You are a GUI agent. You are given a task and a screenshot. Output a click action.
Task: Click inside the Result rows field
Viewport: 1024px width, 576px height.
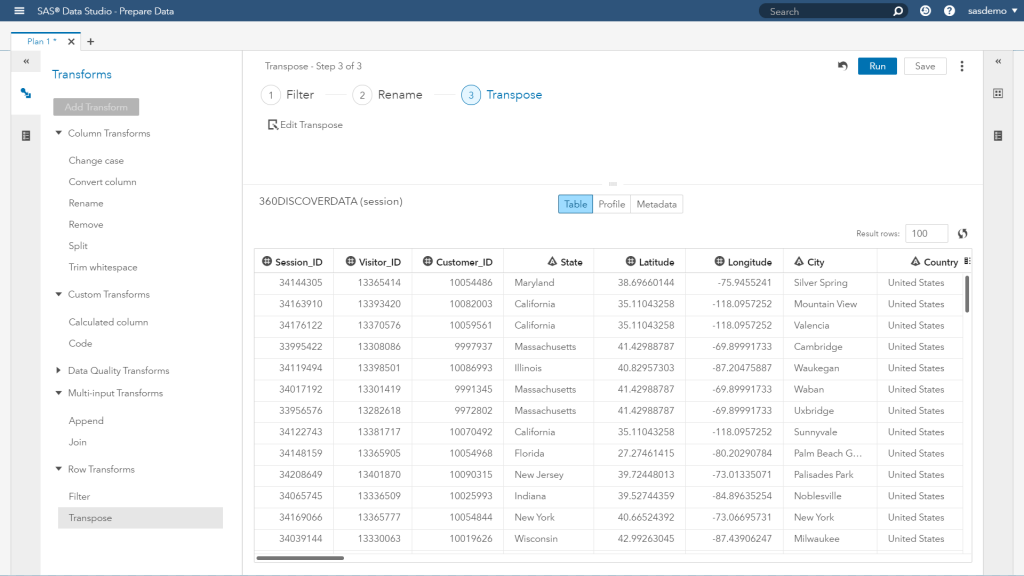(x=926, y=233)
